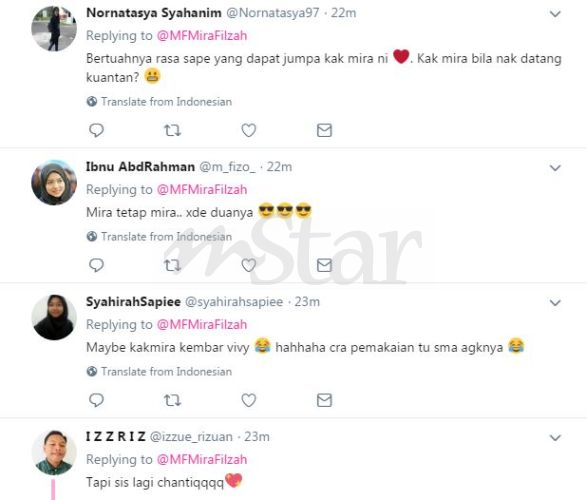The height and width of the screenshot is (500, 587).
Task: Translate SyahirahSapiee's tweet from Indonesian
Action: coord(159,372)
